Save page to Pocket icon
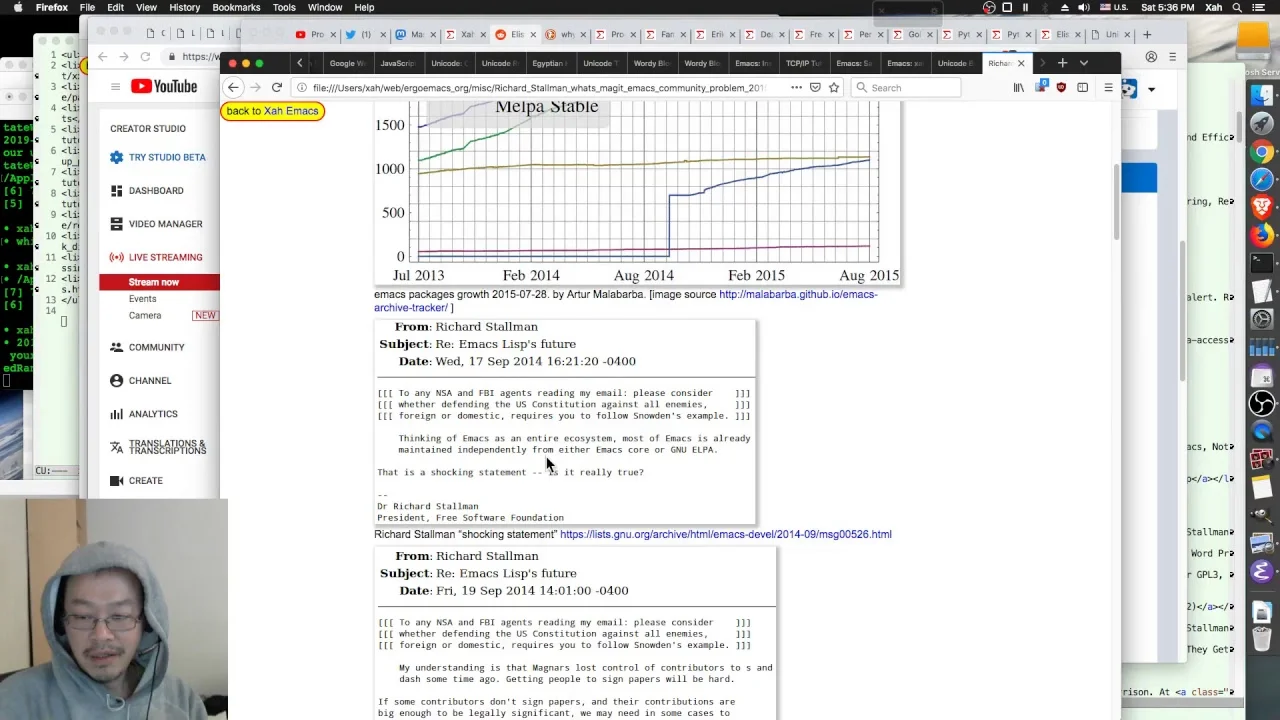Viewport: 1280px width, 720px height. (815, 88)
